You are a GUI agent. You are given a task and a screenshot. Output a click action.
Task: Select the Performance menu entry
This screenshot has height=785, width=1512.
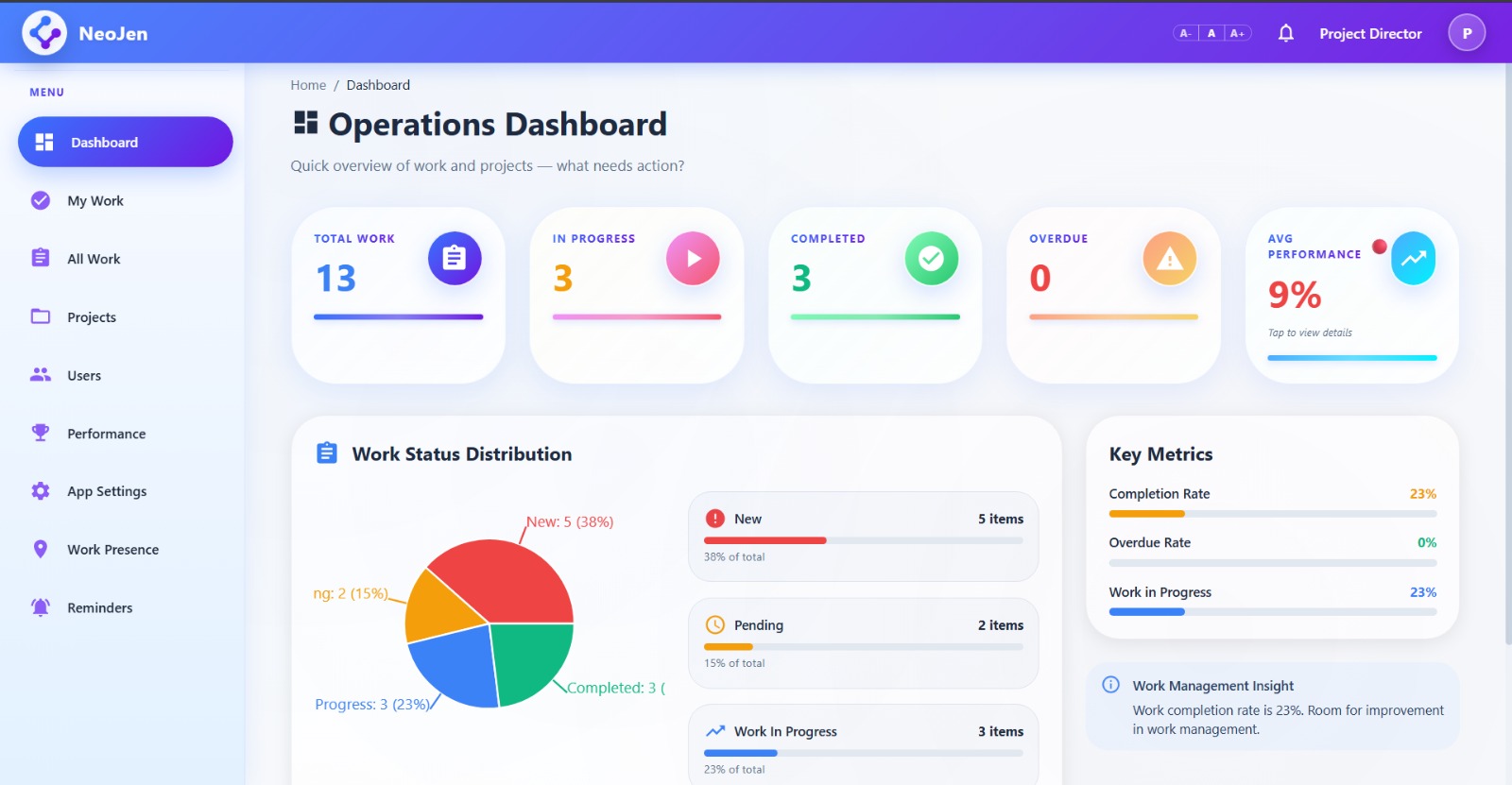coord(125,433)
